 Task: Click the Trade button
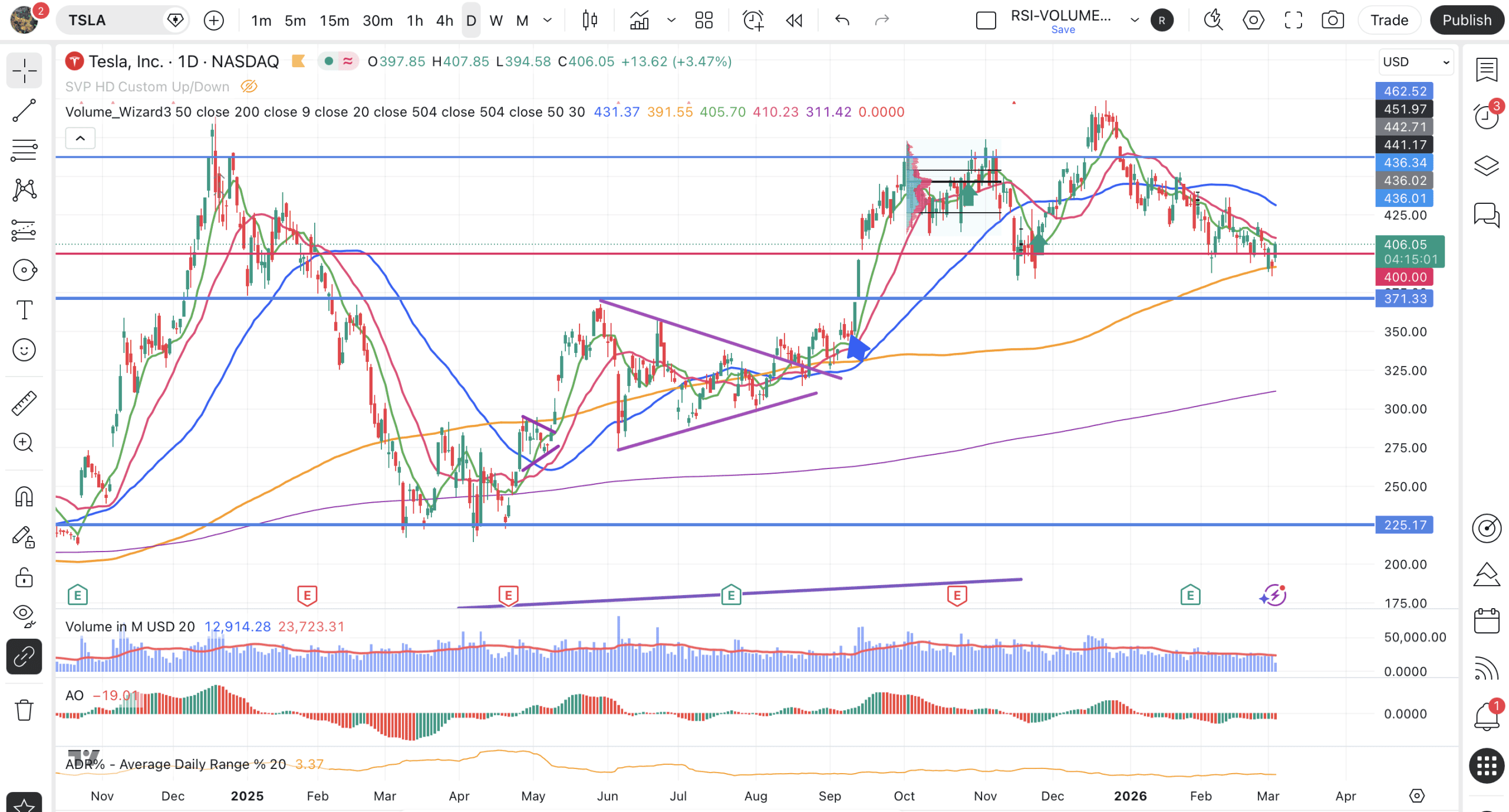click(x=1389, y=21)
